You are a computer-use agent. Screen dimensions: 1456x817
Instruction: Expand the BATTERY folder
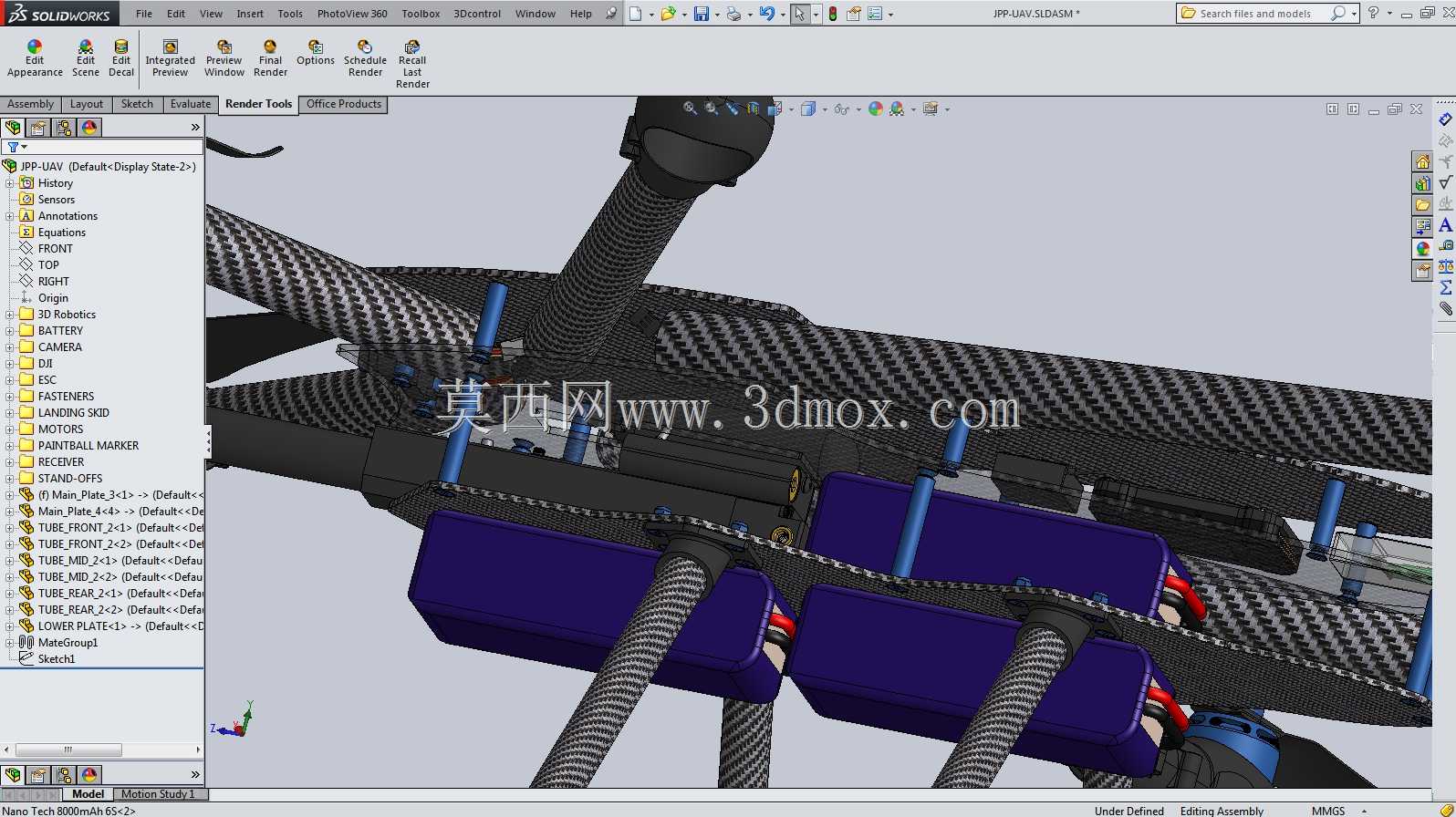click(10, 331)
